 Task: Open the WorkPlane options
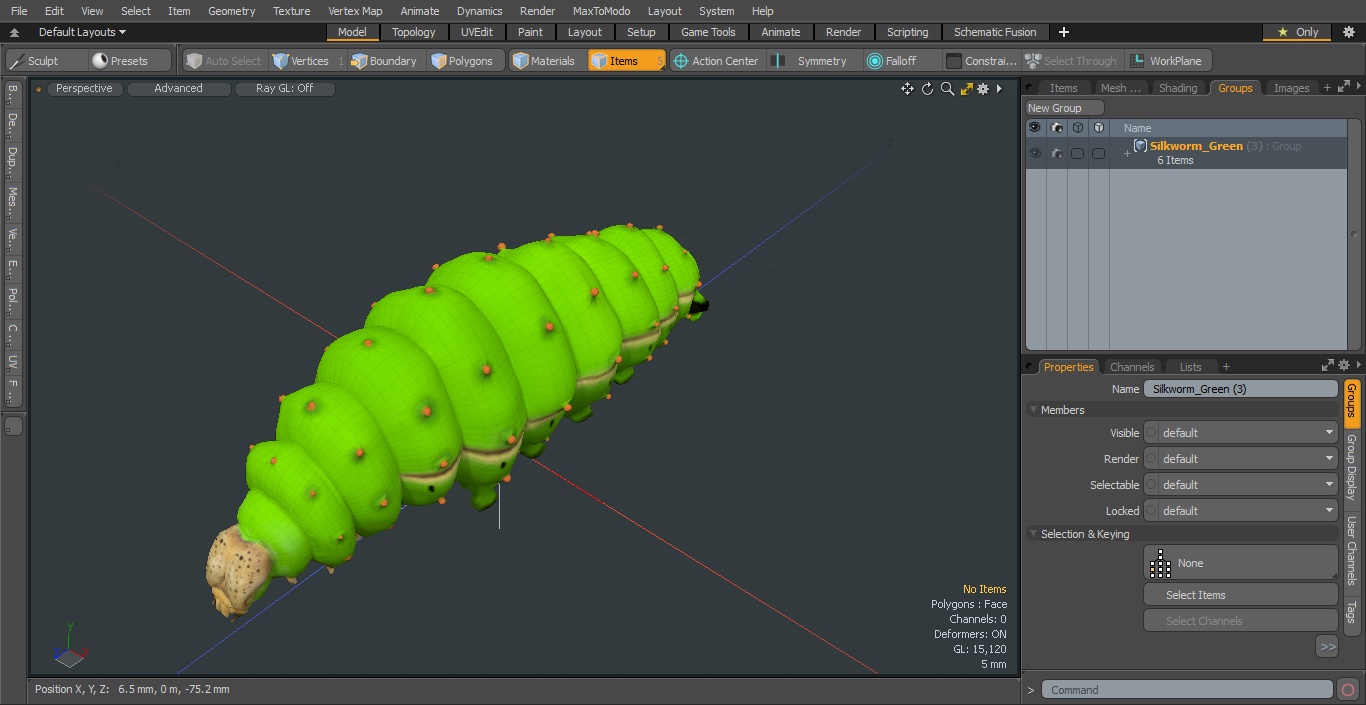[1169, 61]
